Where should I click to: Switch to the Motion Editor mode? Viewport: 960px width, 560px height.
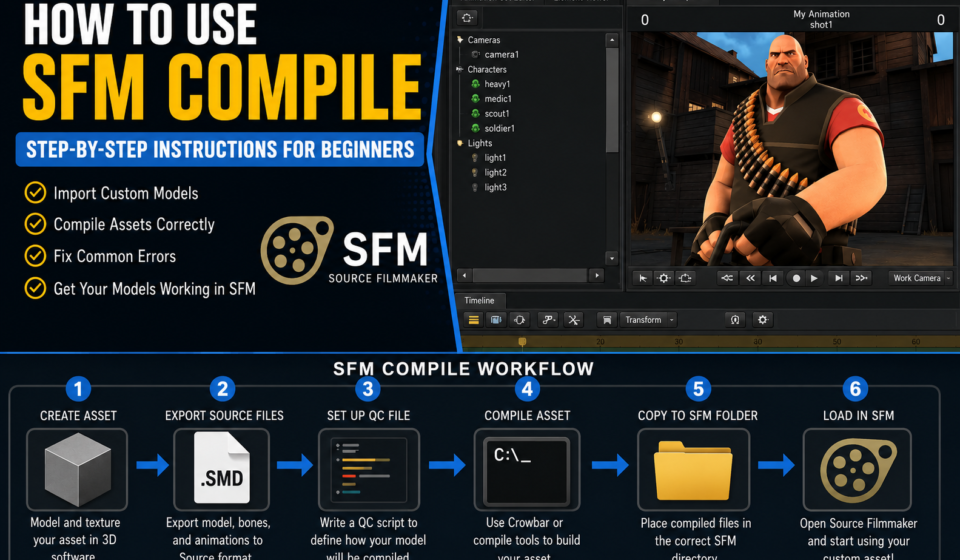coord(496,319)
